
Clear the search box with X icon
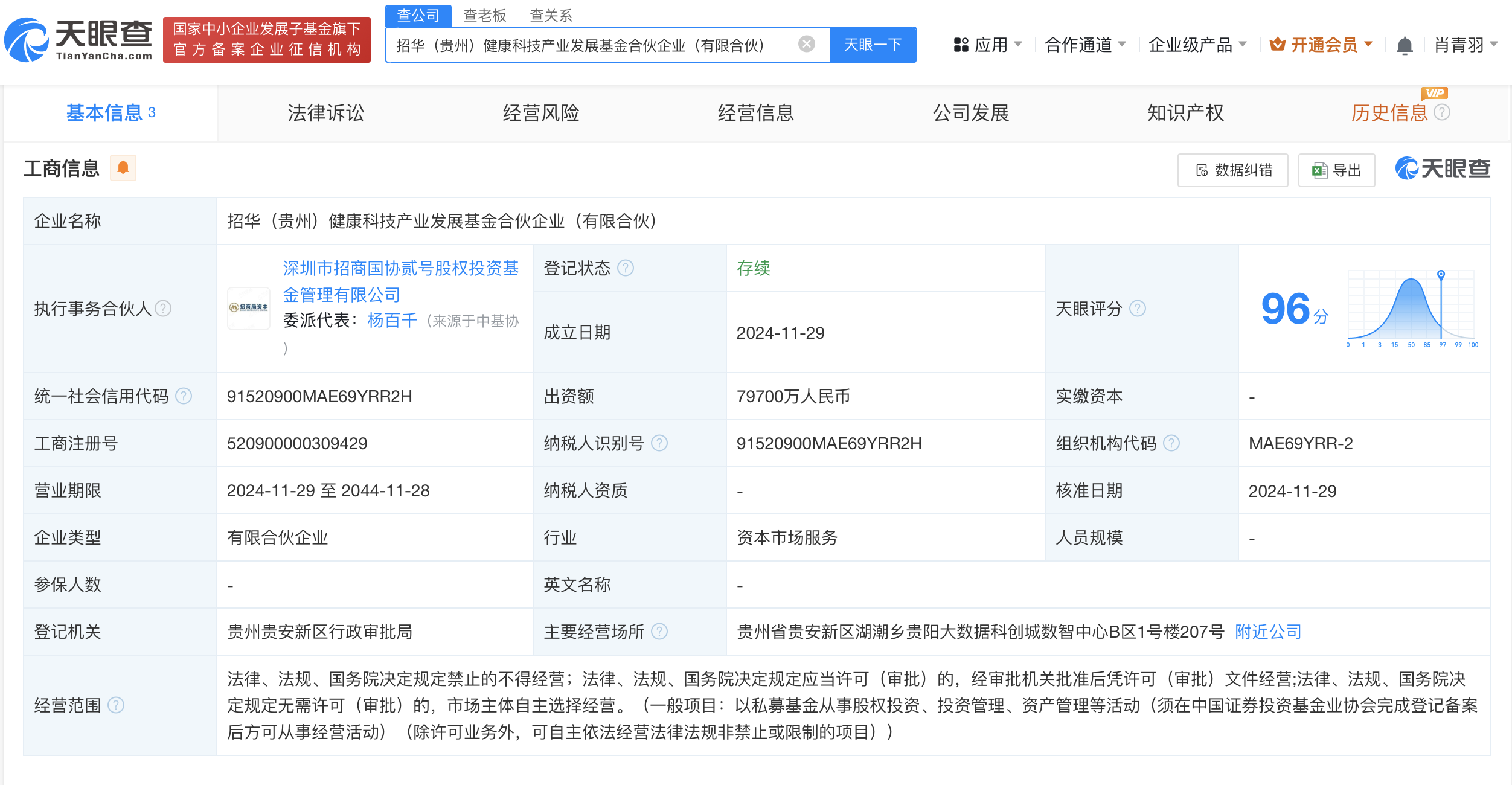tap(806, 44)
